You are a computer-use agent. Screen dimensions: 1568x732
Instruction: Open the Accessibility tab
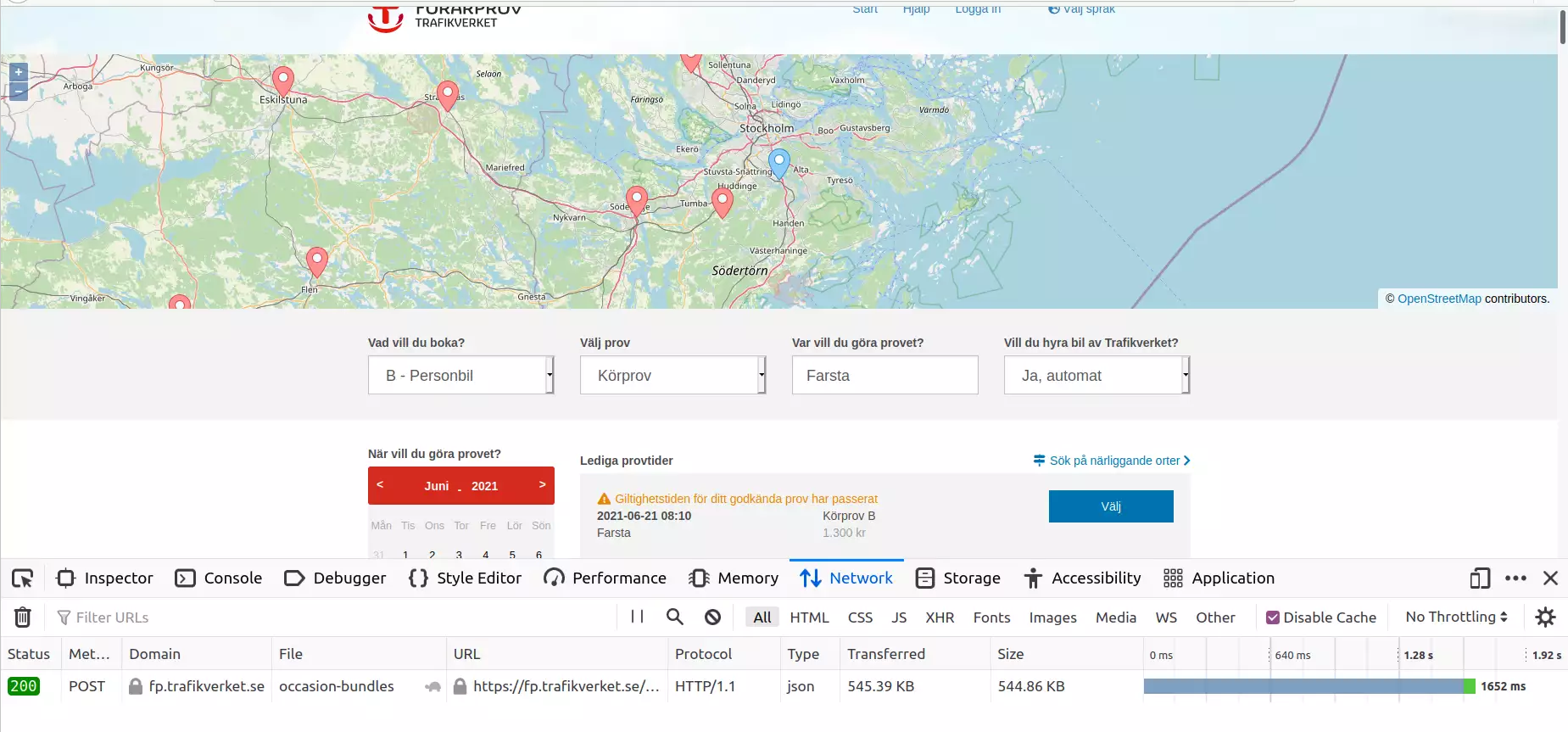click(x=1082, y=578)
